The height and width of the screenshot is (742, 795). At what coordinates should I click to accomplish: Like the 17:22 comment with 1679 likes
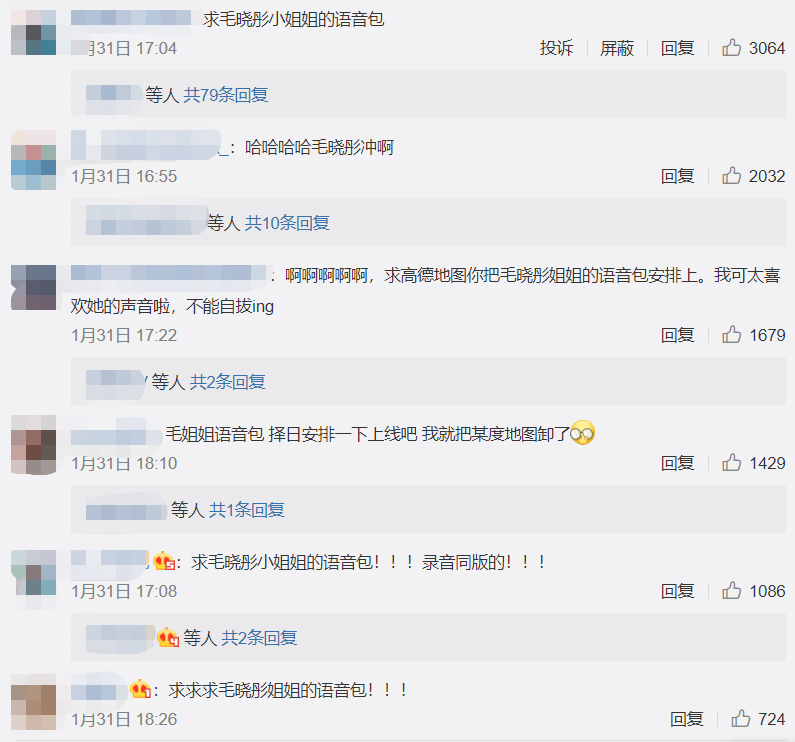click(732, 335)
